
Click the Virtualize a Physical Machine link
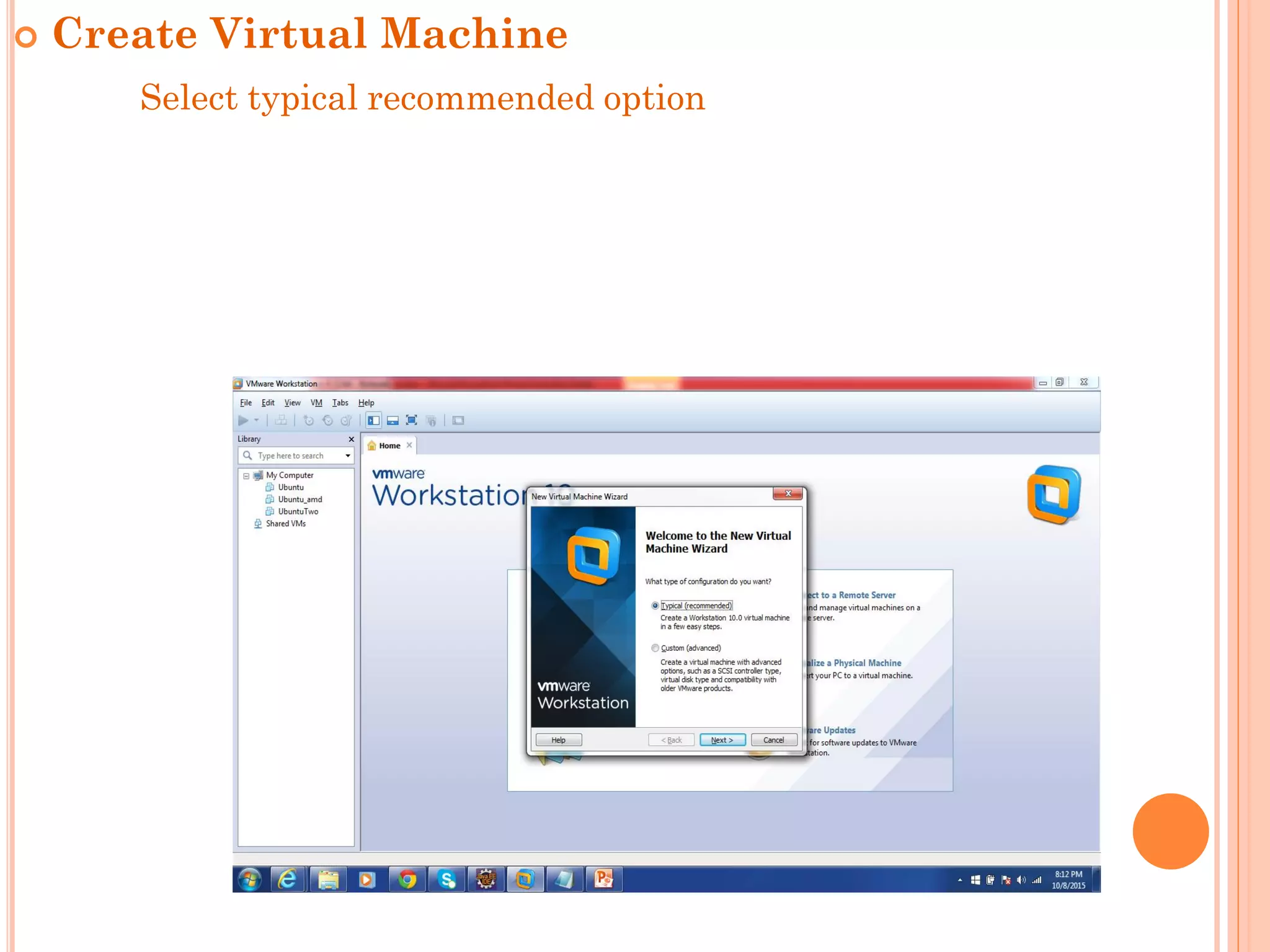pyautogui.click(x=854, y=663)
